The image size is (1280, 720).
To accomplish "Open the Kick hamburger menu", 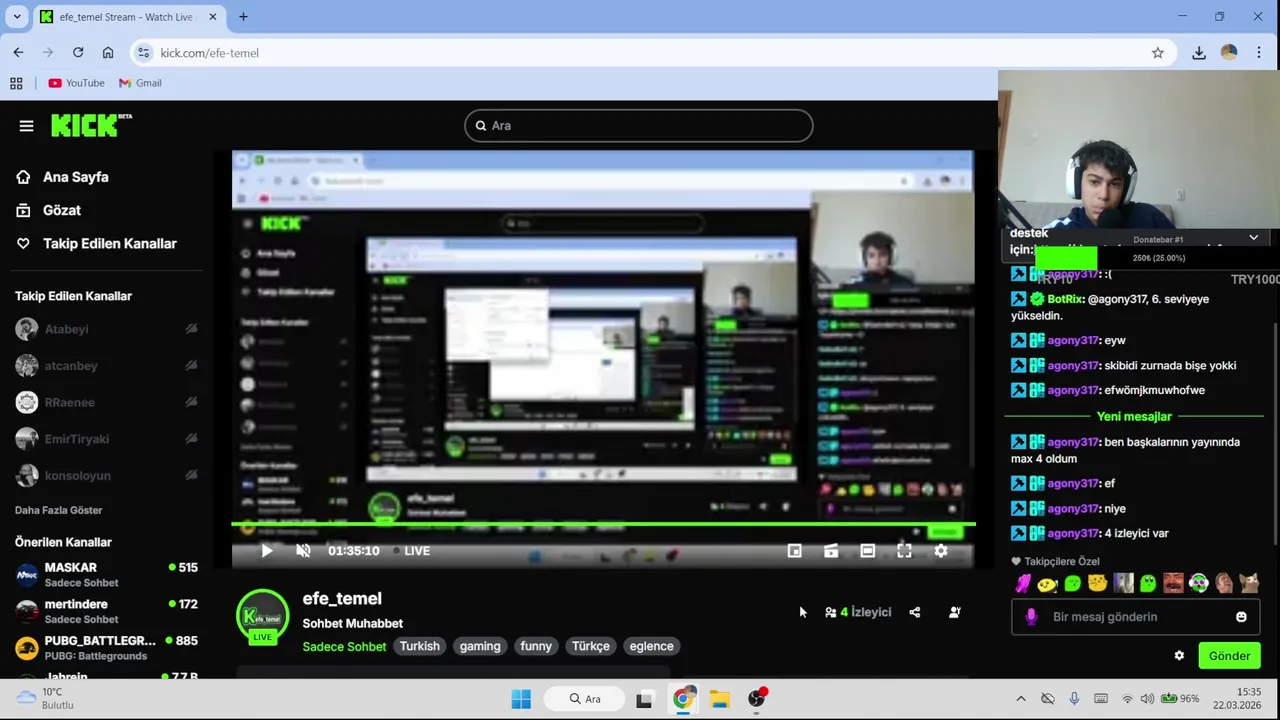I will pyautogui.click(x=26, y=126).
